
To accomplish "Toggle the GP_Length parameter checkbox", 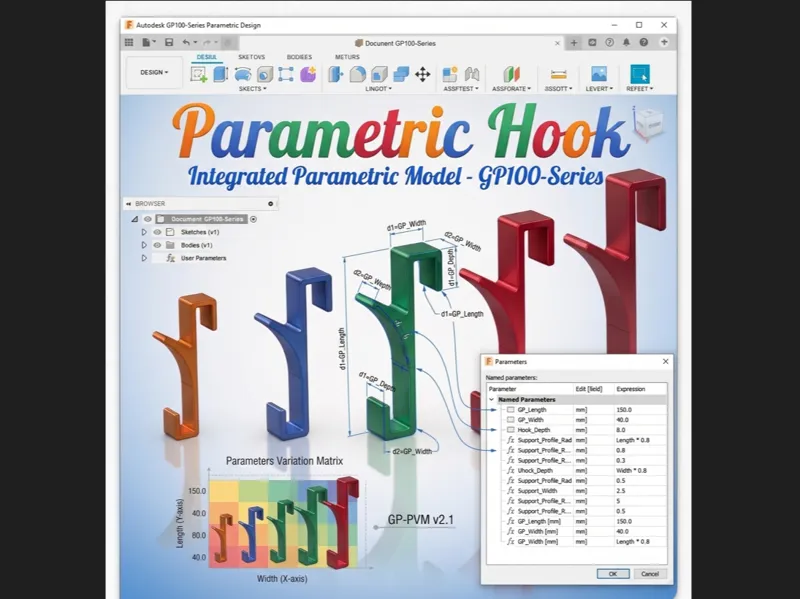I will click(x=510, y=410).
